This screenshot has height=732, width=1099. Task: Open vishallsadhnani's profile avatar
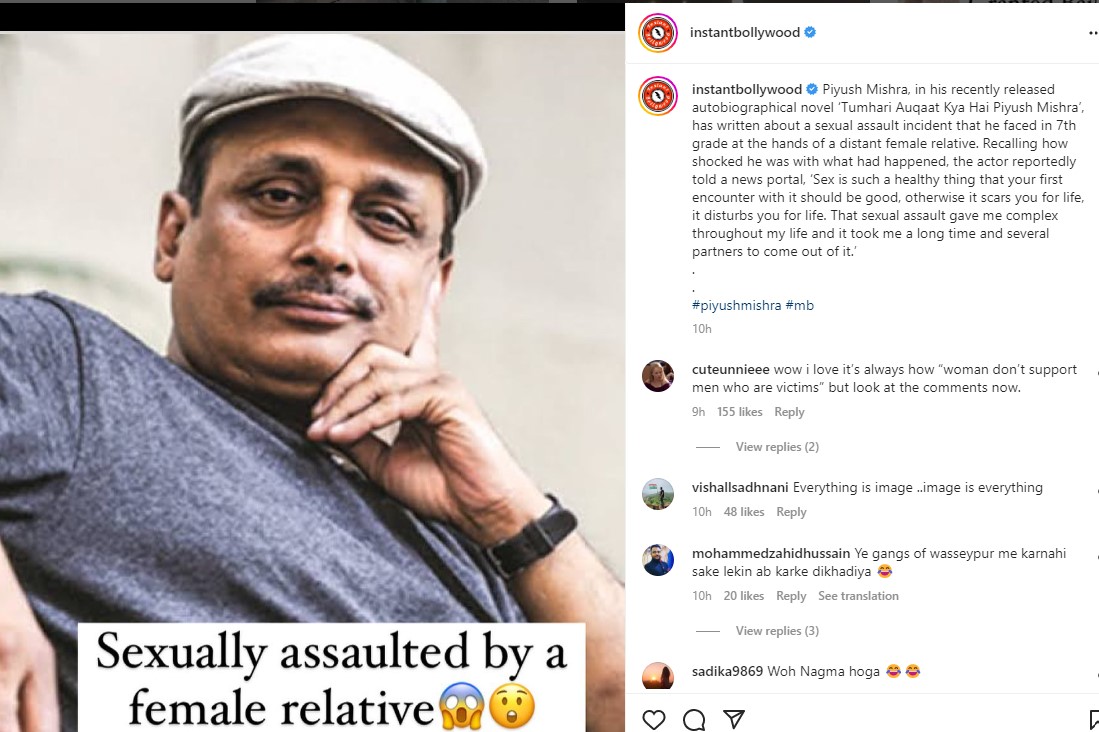(x=658, y=494)
